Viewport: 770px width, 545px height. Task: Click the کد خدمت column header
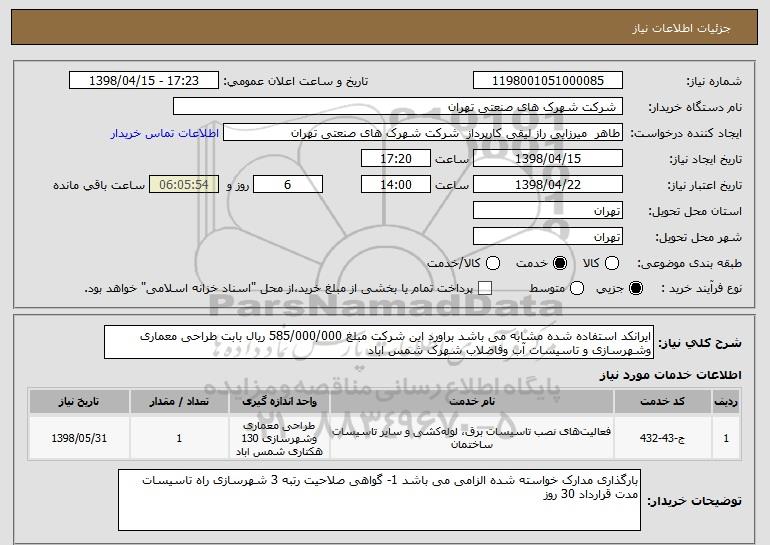click(x=662, y=402)
